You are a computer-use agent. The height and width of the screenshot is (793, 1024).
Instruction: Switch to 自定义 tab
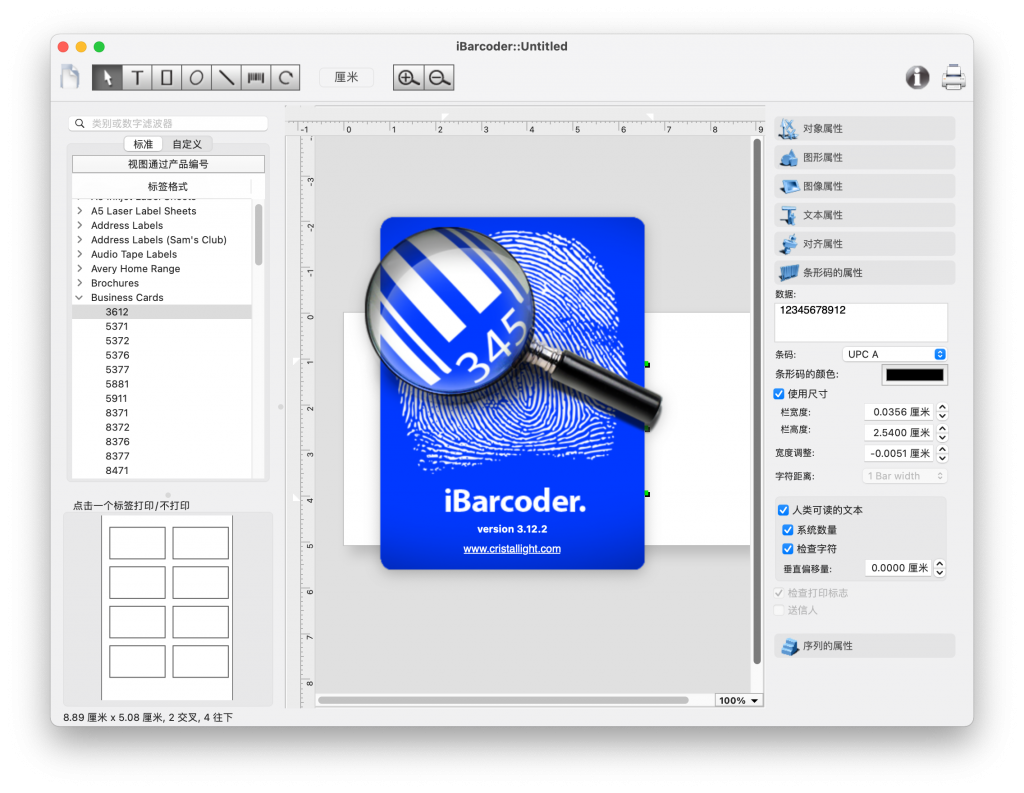point(187,144)
